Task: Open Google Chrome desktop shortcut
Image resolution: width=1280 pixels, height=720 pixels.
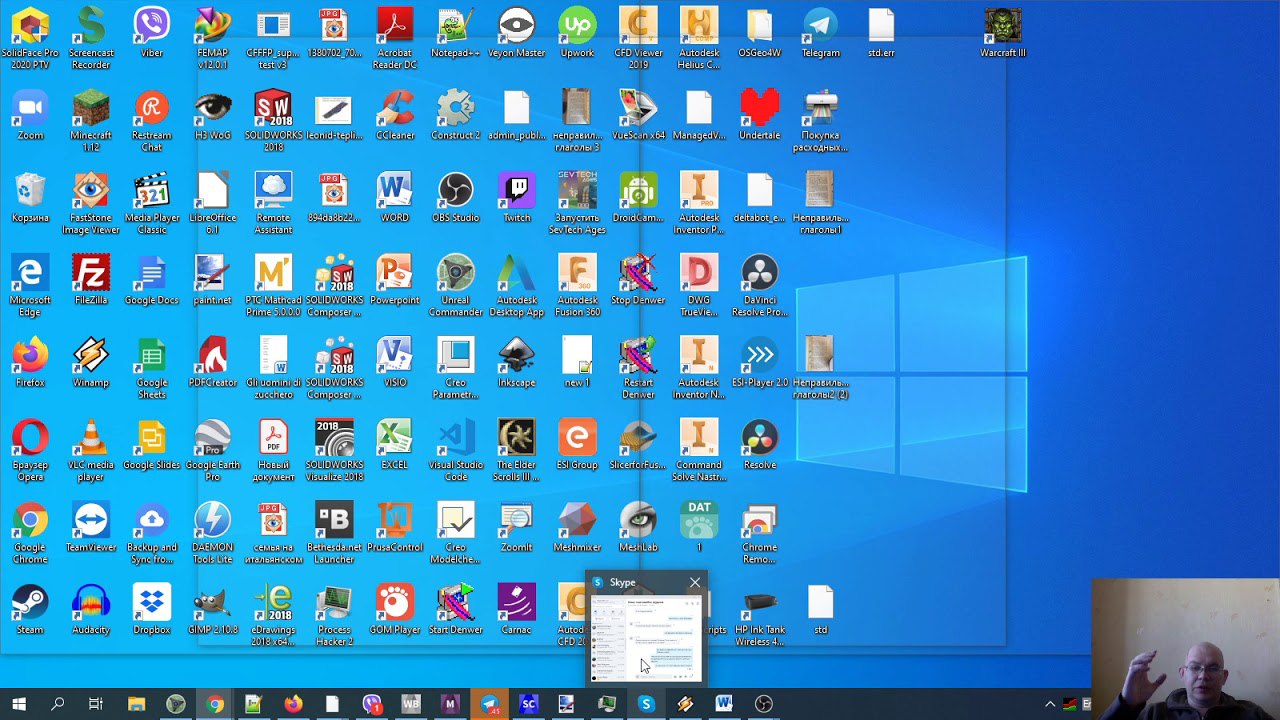Action: pyautogui.click(x=30, y=533)
